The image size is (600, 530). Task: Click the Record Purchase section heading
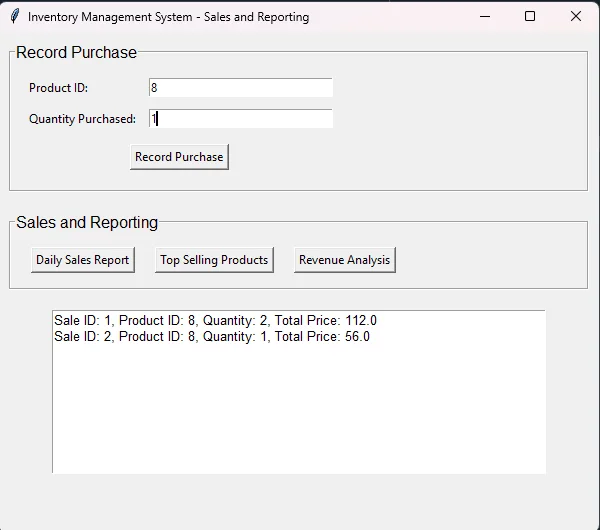click(x=76, y=52)
